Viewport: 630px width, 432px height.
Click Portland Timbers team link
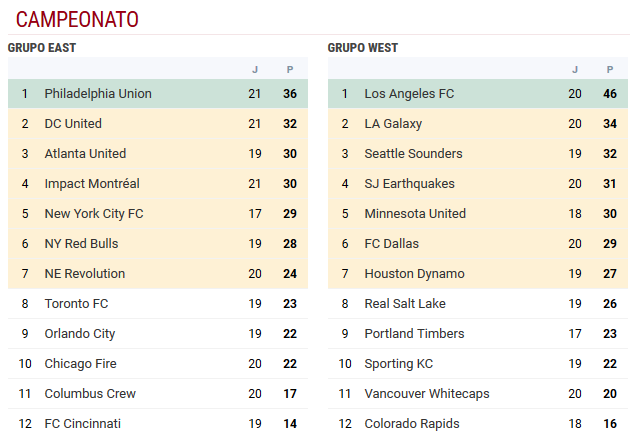[414, 334]
